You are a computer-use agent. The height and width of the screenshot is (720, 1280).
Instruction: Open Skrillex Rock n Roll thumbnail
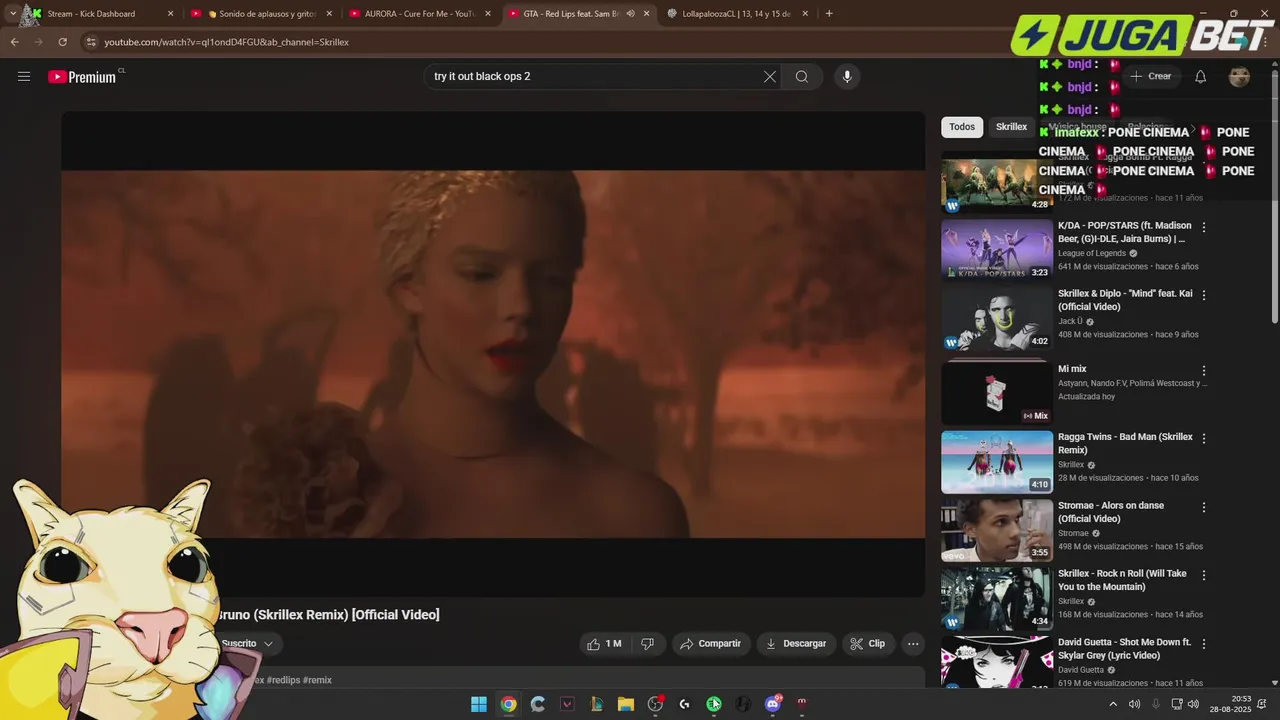997,598
